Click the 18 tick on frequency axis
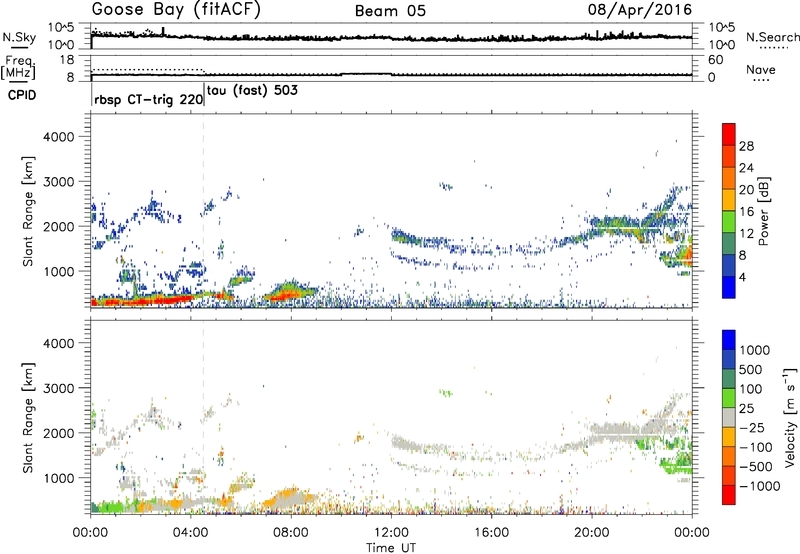Viewport: 800px width, 554px height. click(x=67, y=60)
